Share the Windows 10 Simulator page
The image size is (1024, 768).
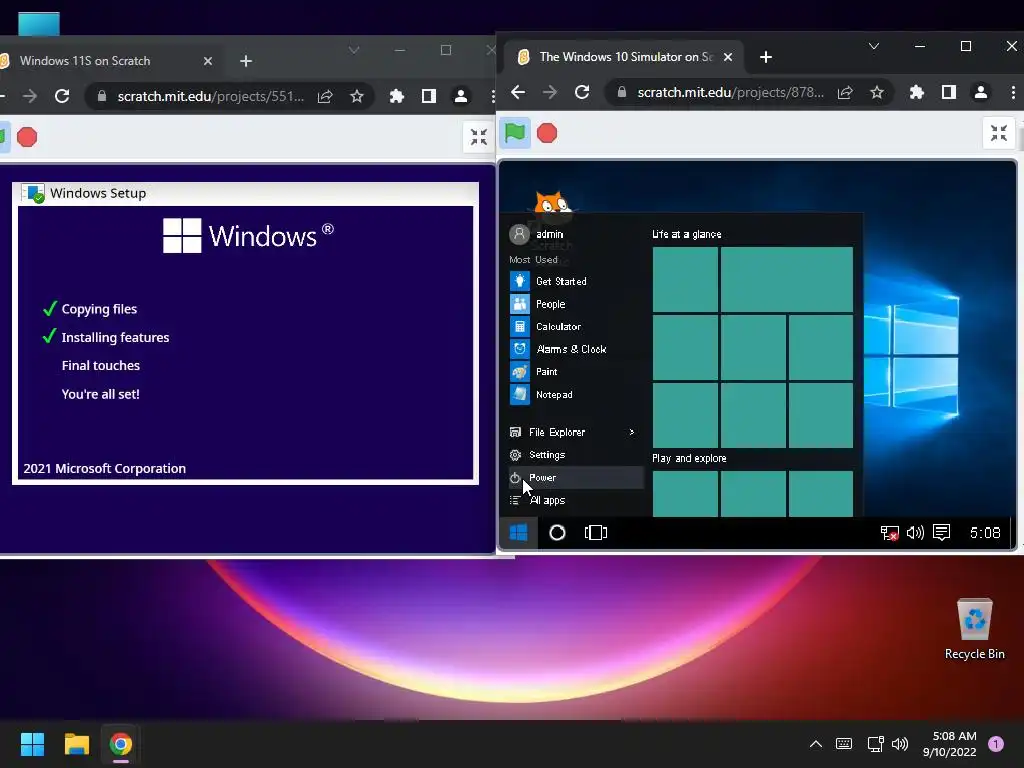845,92
